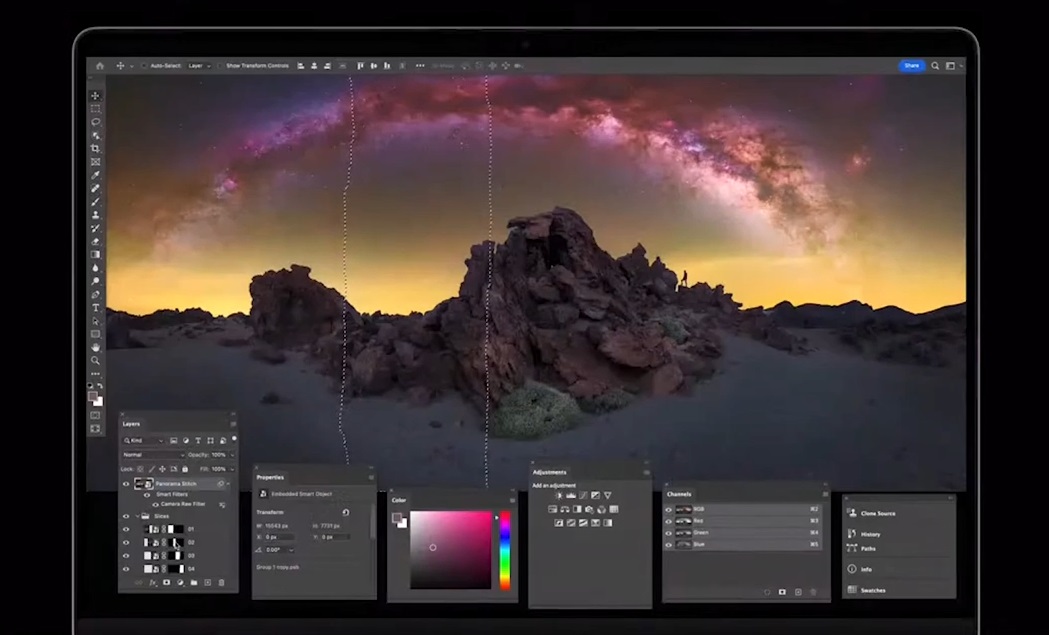1049x635 pixels.
Task: Open the rotation angle dropdown
Action: (291, 550)
